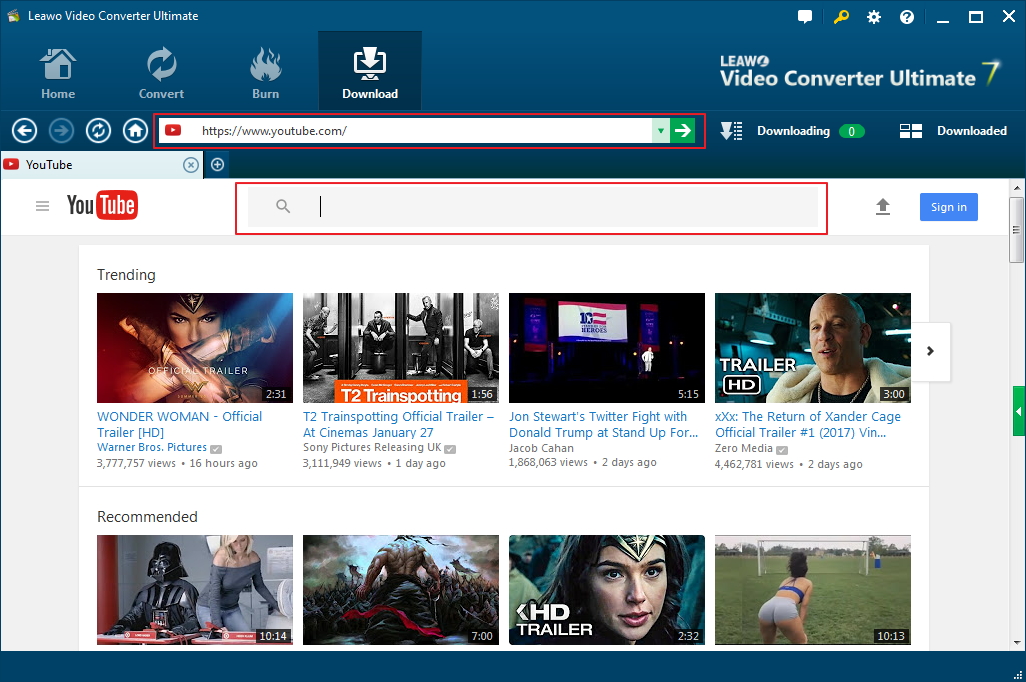Open the feedback chat bubble icon
This screenshot has width=1026, height=682.
pyautogui.click(x=805, y=17)
